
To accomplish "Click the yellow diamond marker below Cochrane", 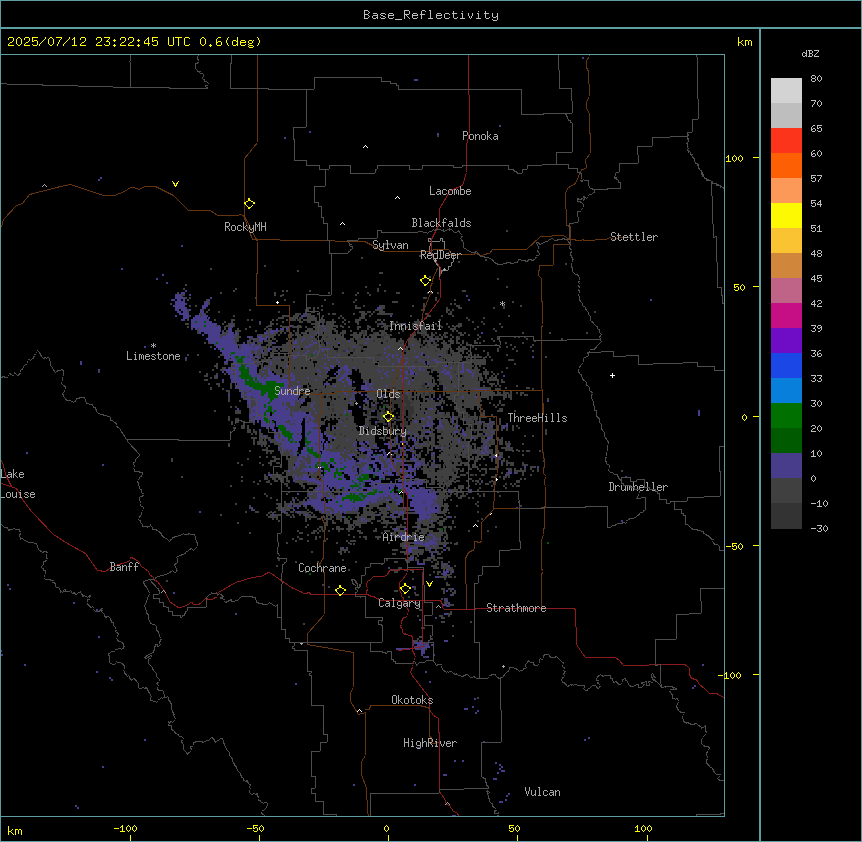I will coord(340,590).
